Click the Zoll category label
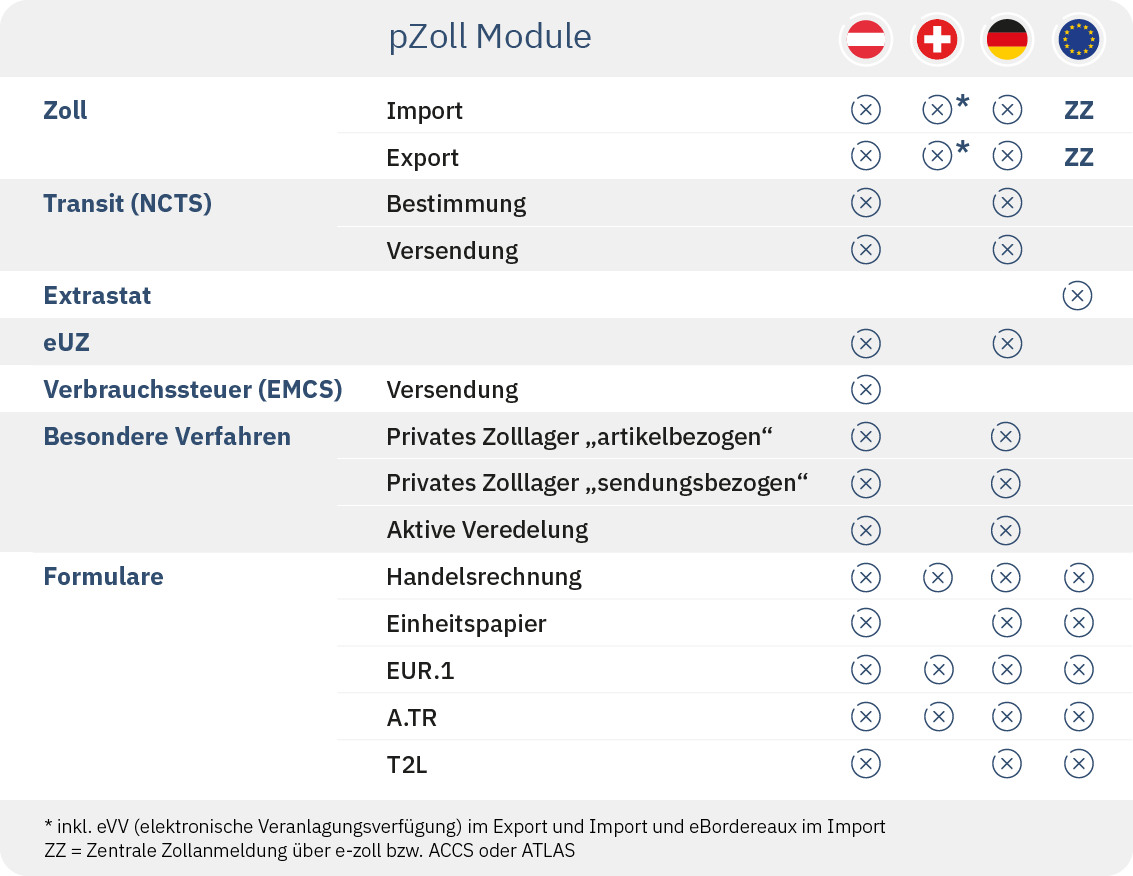This screenshot has height=876, width=1133. (x=65, y=111)
